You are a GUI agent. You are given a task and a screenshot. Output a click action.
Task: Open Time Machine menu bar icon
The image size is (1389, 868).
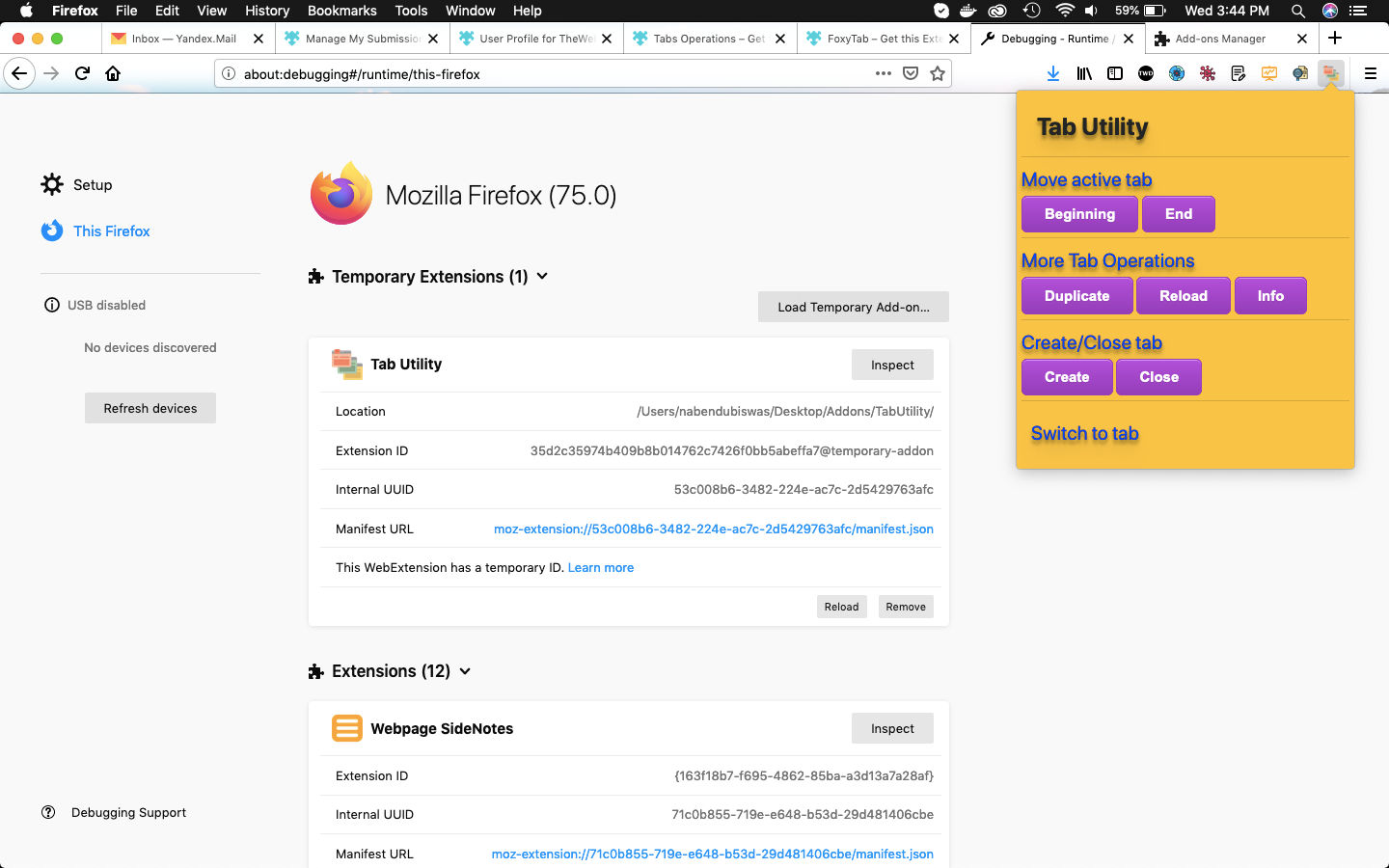(1031, 11)
